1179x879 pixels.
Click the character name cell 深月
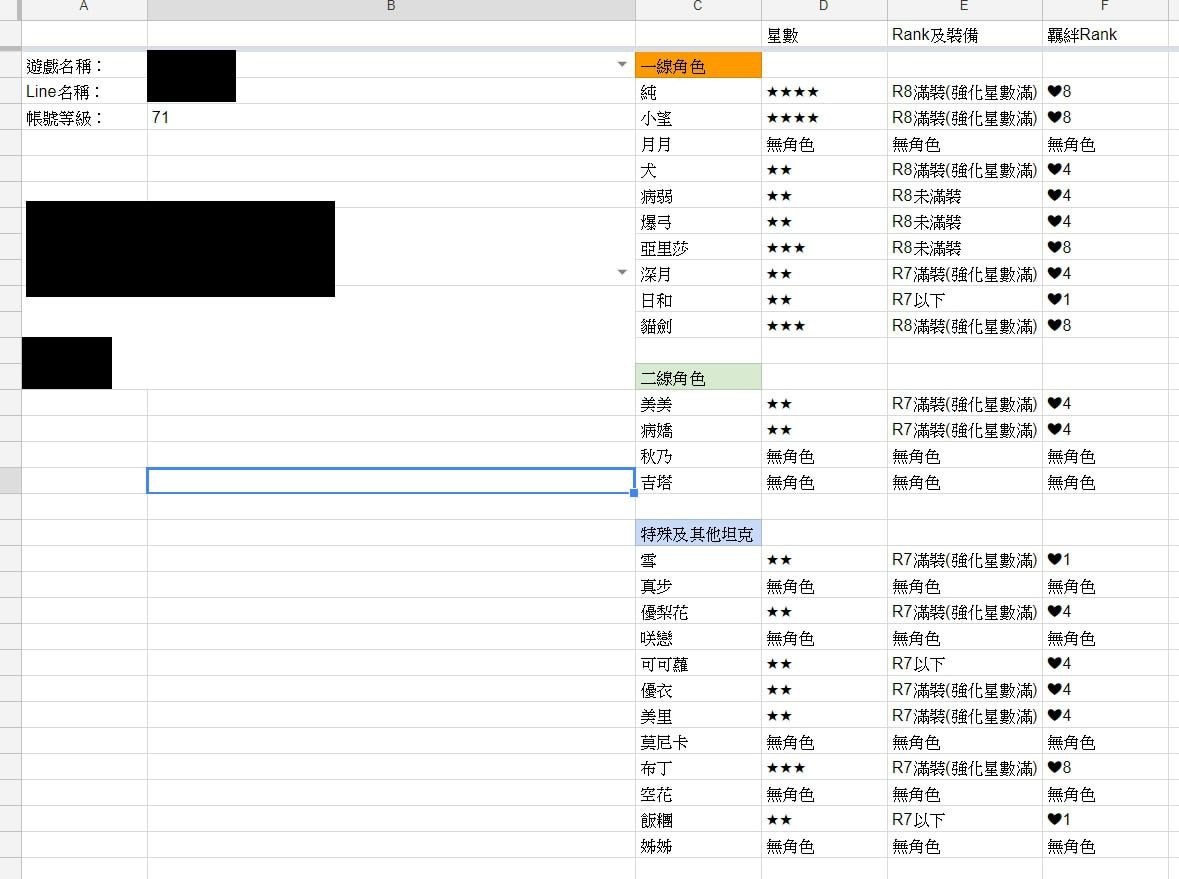[x=699, y=274]
